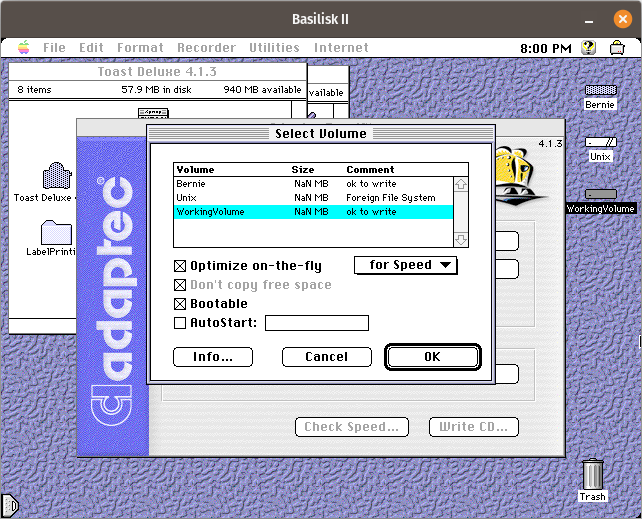Click the Toast Deluxe 4.1.3 window title
642x519 pixels.
pos(157,72)
